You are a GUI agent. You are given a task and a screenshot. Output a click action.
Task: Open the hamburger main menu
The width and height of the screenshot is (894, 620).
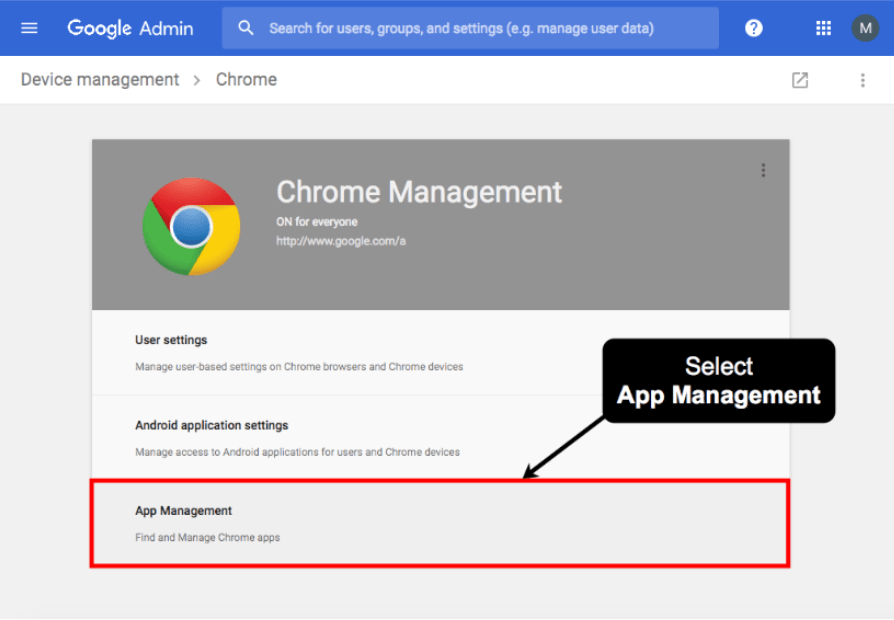(29, 28)
